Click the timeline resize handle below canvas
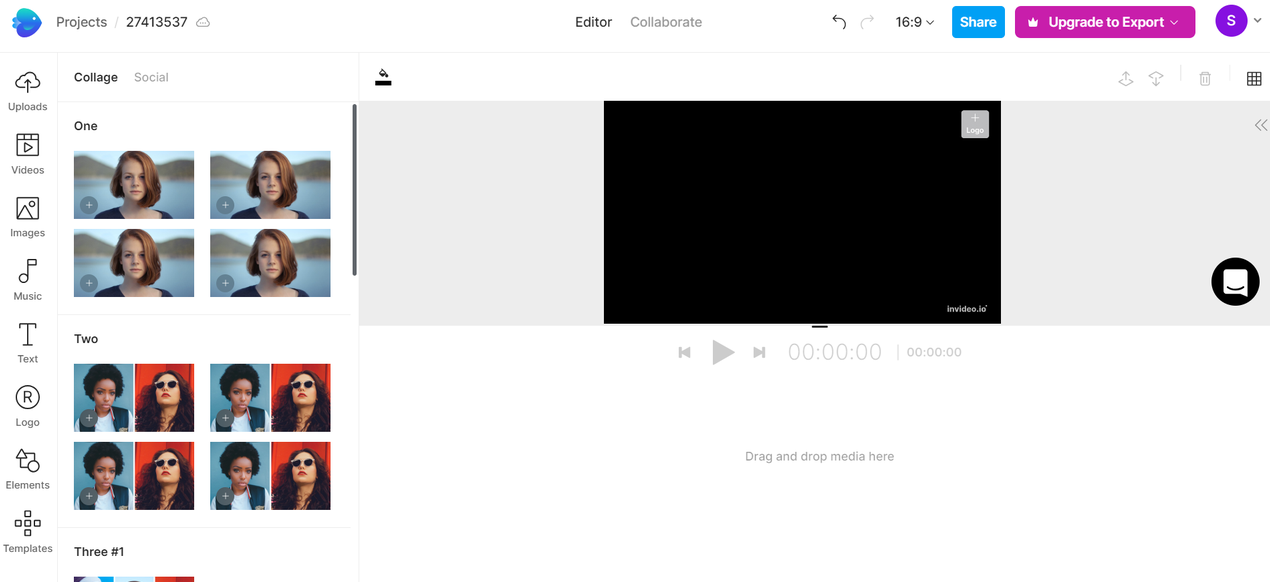This screenshot has height=582, width=1270. click(x=820, y=326)
